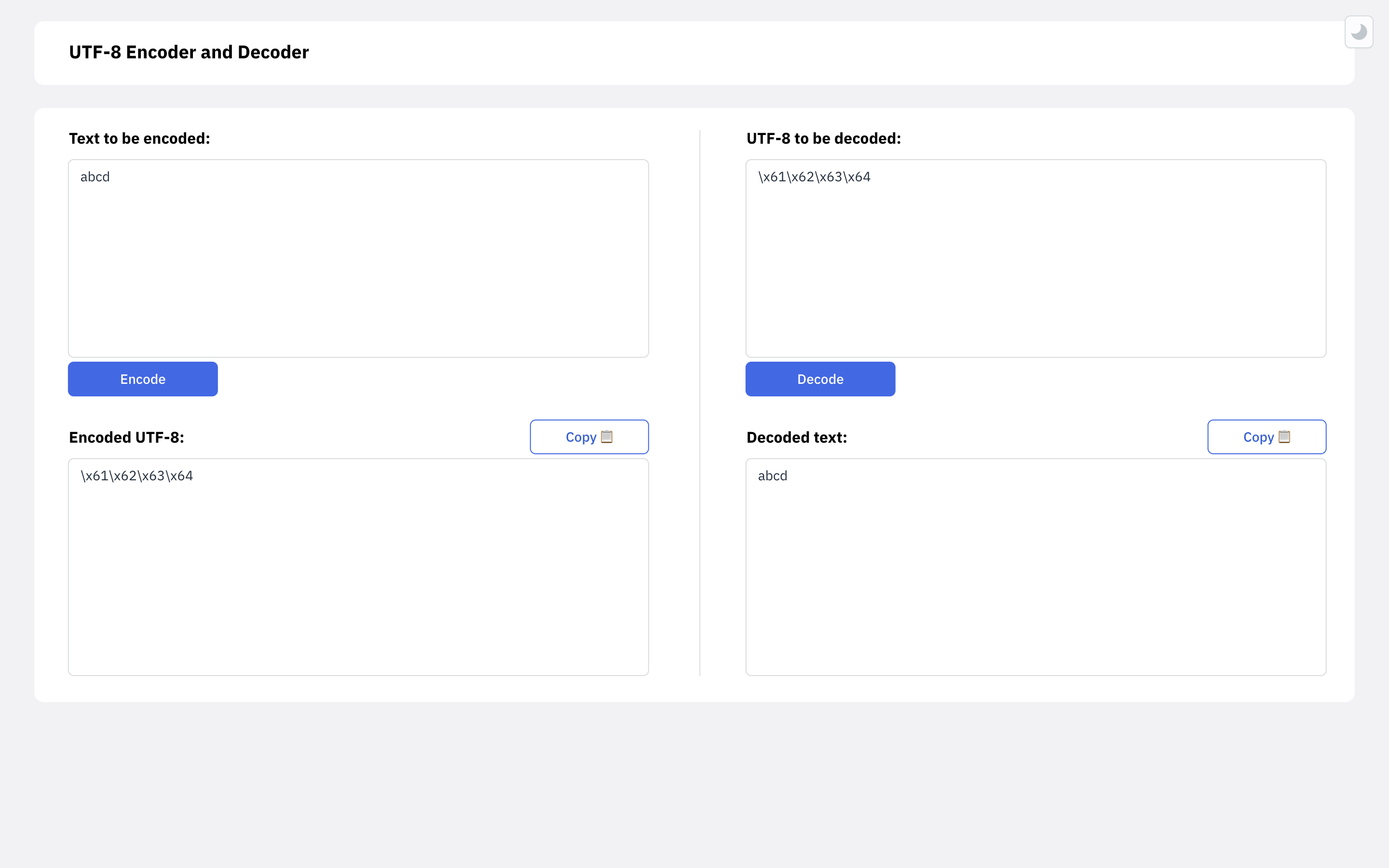
Task: Place cursor on \x61\x62\x63\x64 in decode input
Action: click(814, 177)
